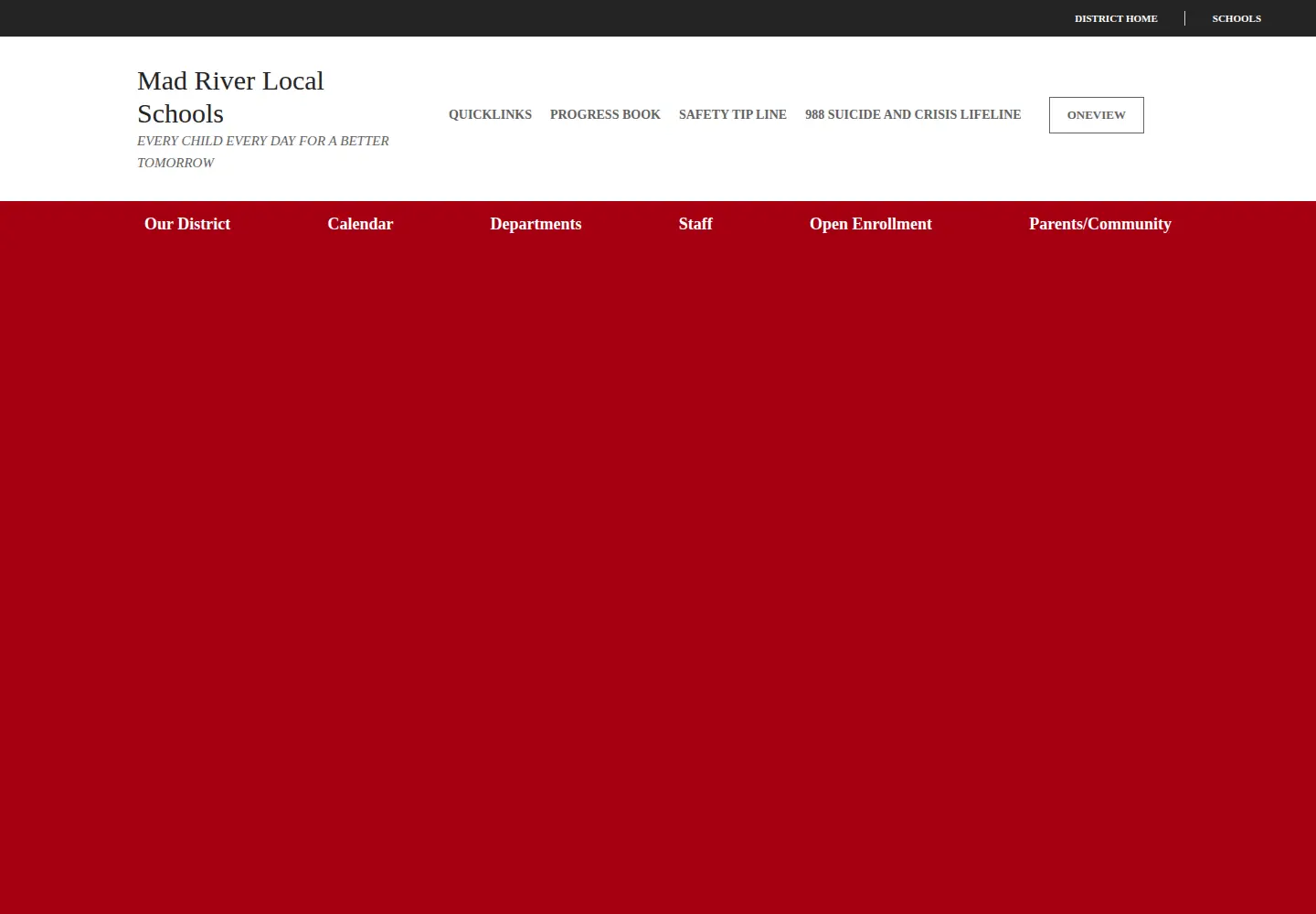Open the Safety Tip Line link

coord(733,114)
